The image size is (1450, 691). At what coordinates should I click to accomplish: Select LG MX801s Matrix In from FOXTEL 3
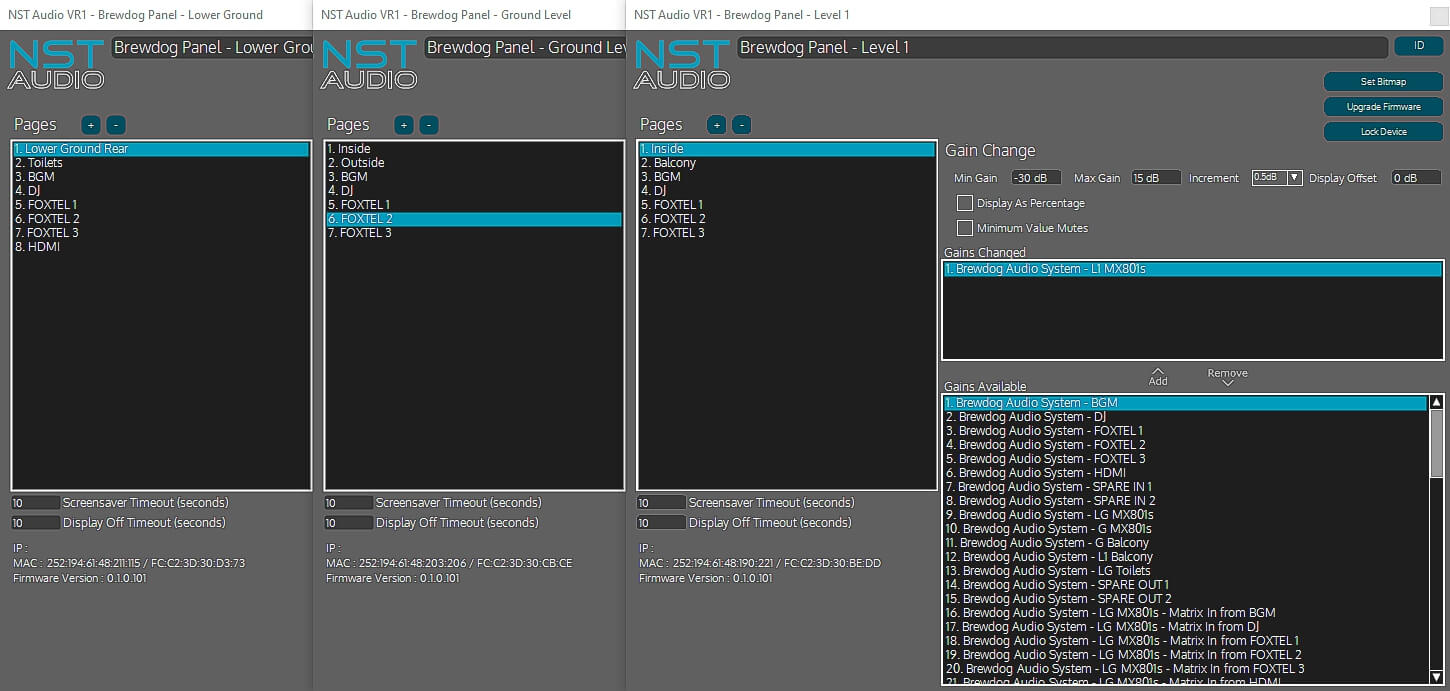point(1186,669)
